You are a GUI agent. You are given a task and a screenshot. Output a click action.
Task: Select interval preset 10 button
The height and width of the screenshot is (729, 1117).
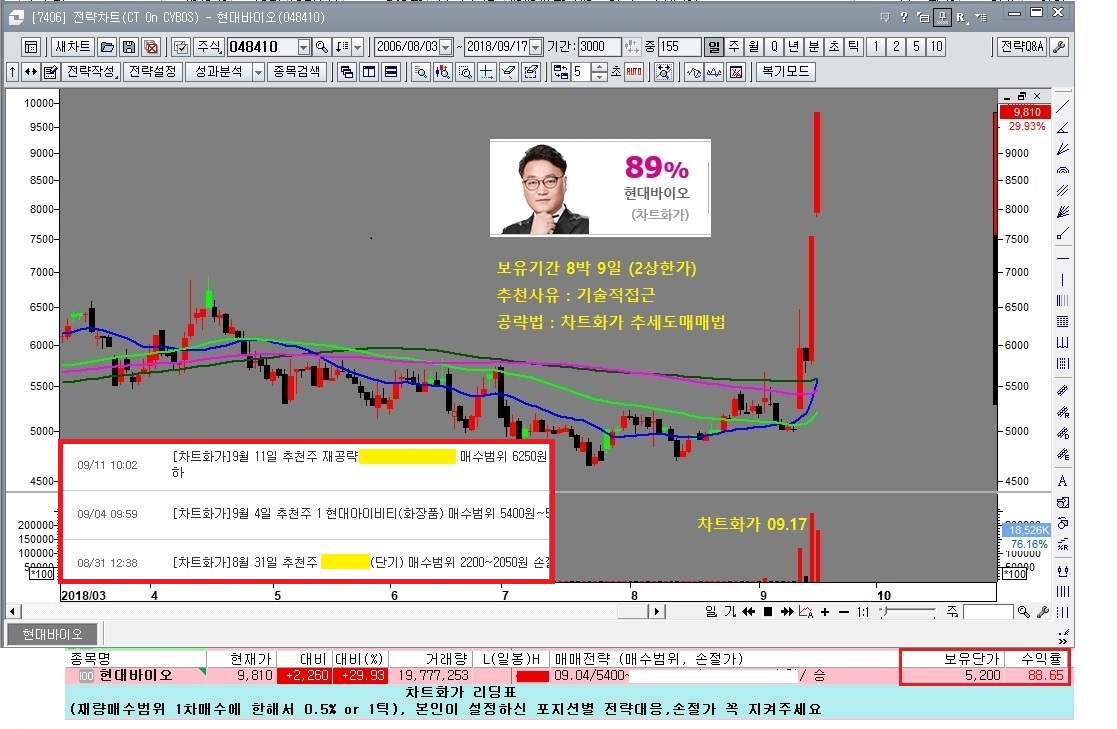(936, 47)
